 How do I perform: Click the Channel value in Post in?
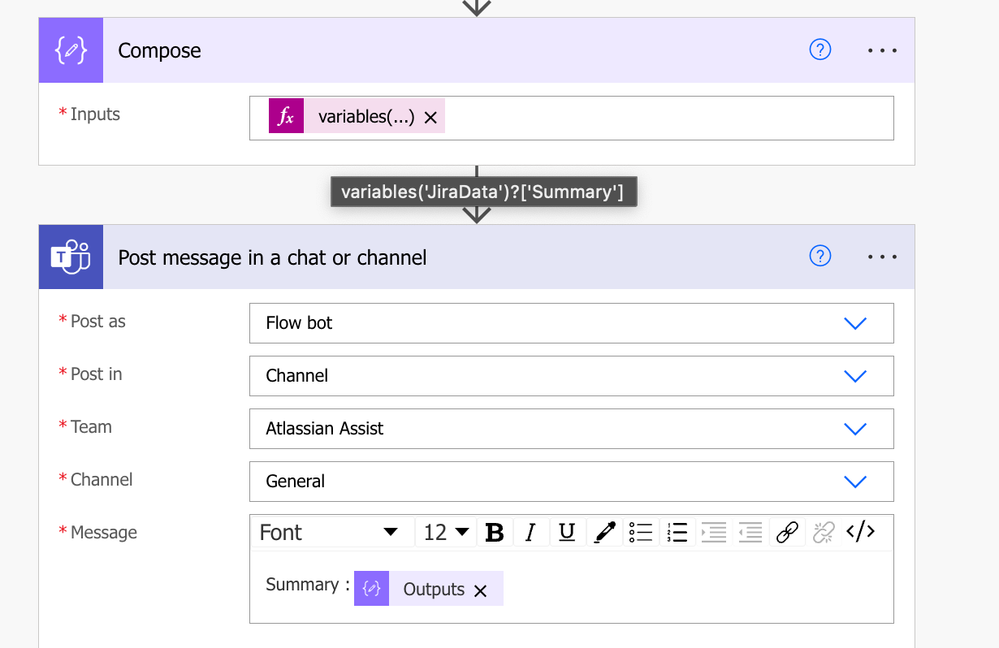pos(297,376)
